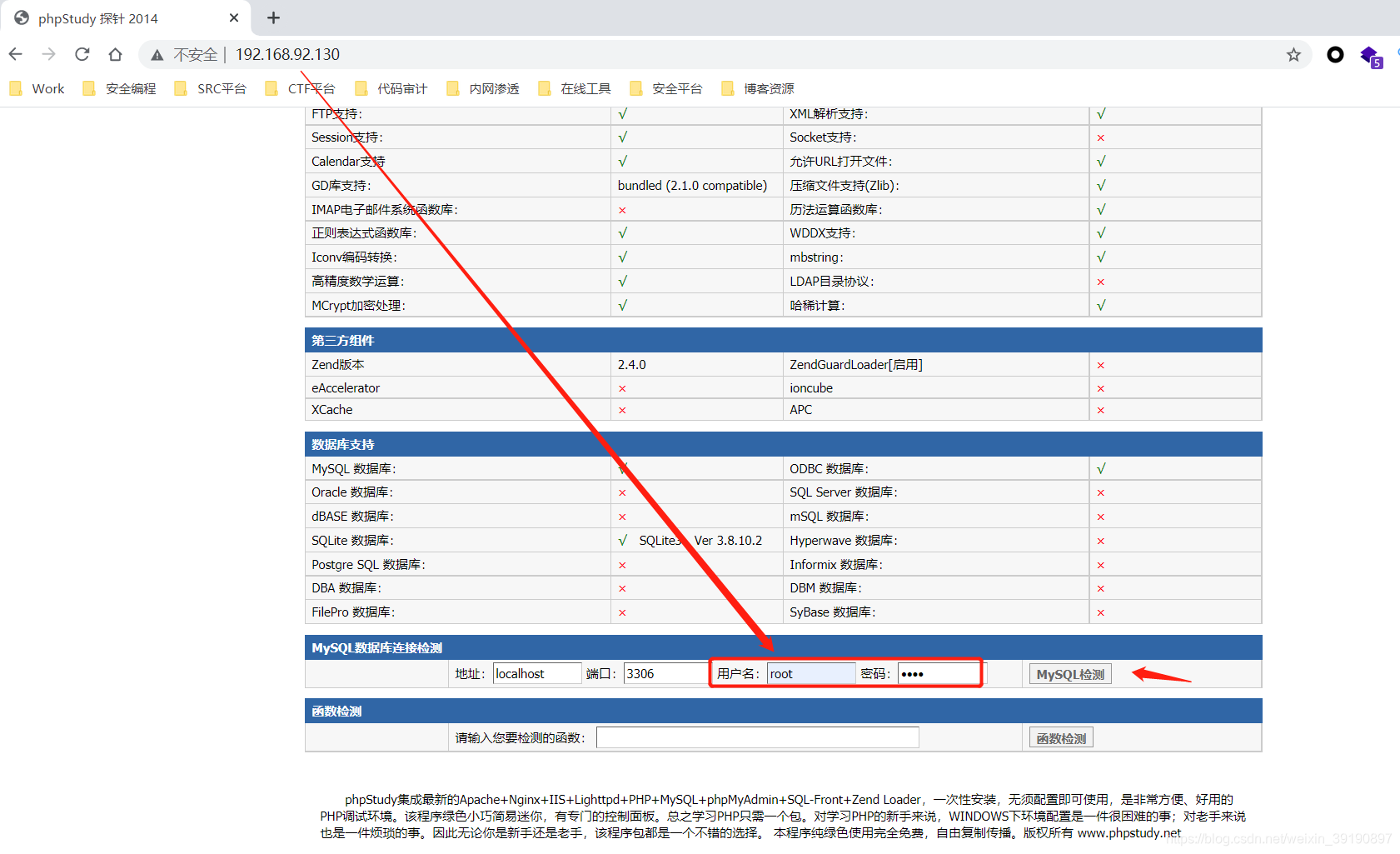Click the DBA 数据库 row label
The height and width of the screenshot is (854, 1400).
346,587
